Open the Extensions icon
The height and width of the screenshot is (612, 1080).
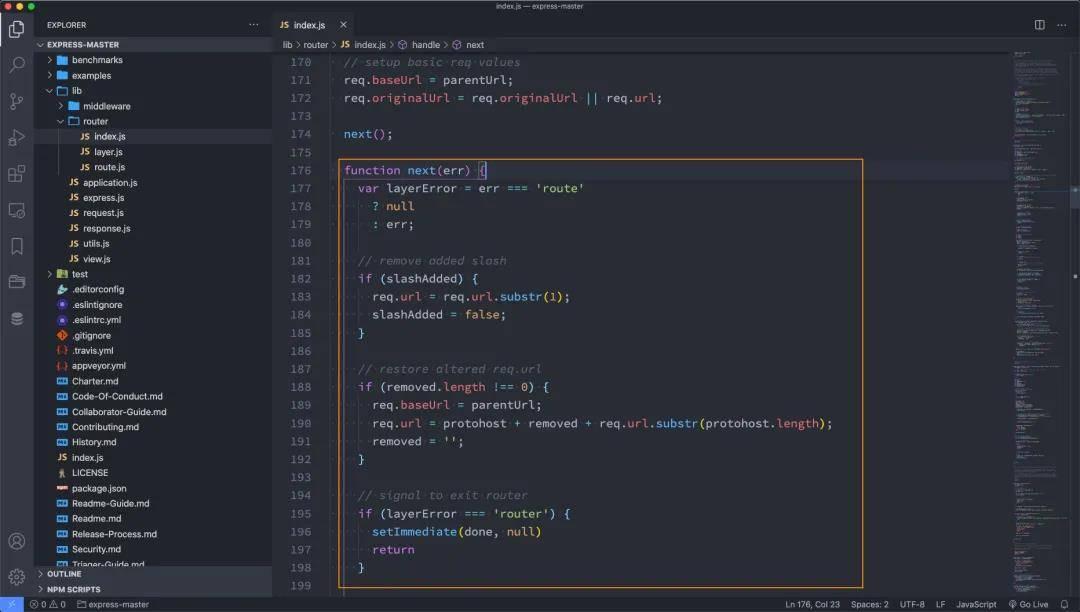pyautogui.click(x=15, y=173)
